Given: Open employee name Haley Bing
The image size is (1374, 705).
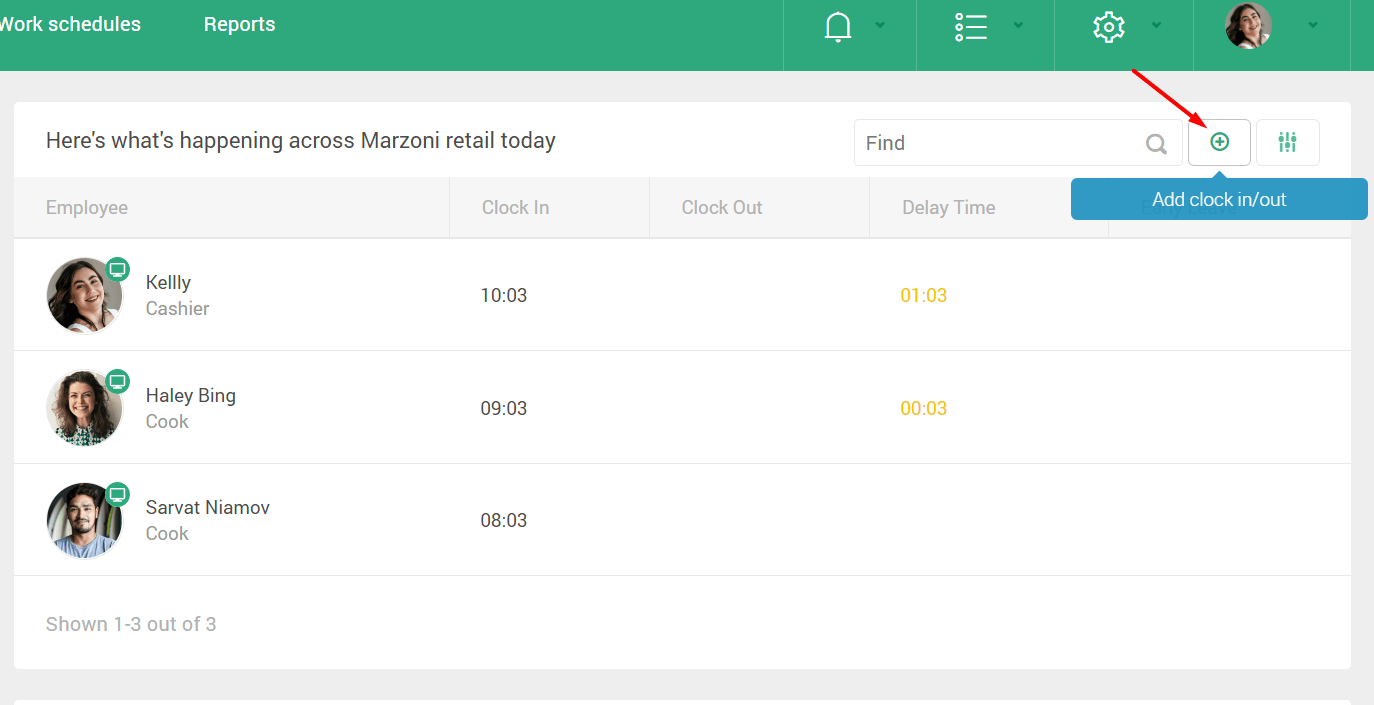Looking at the screenshot, I should coord(191,395).
